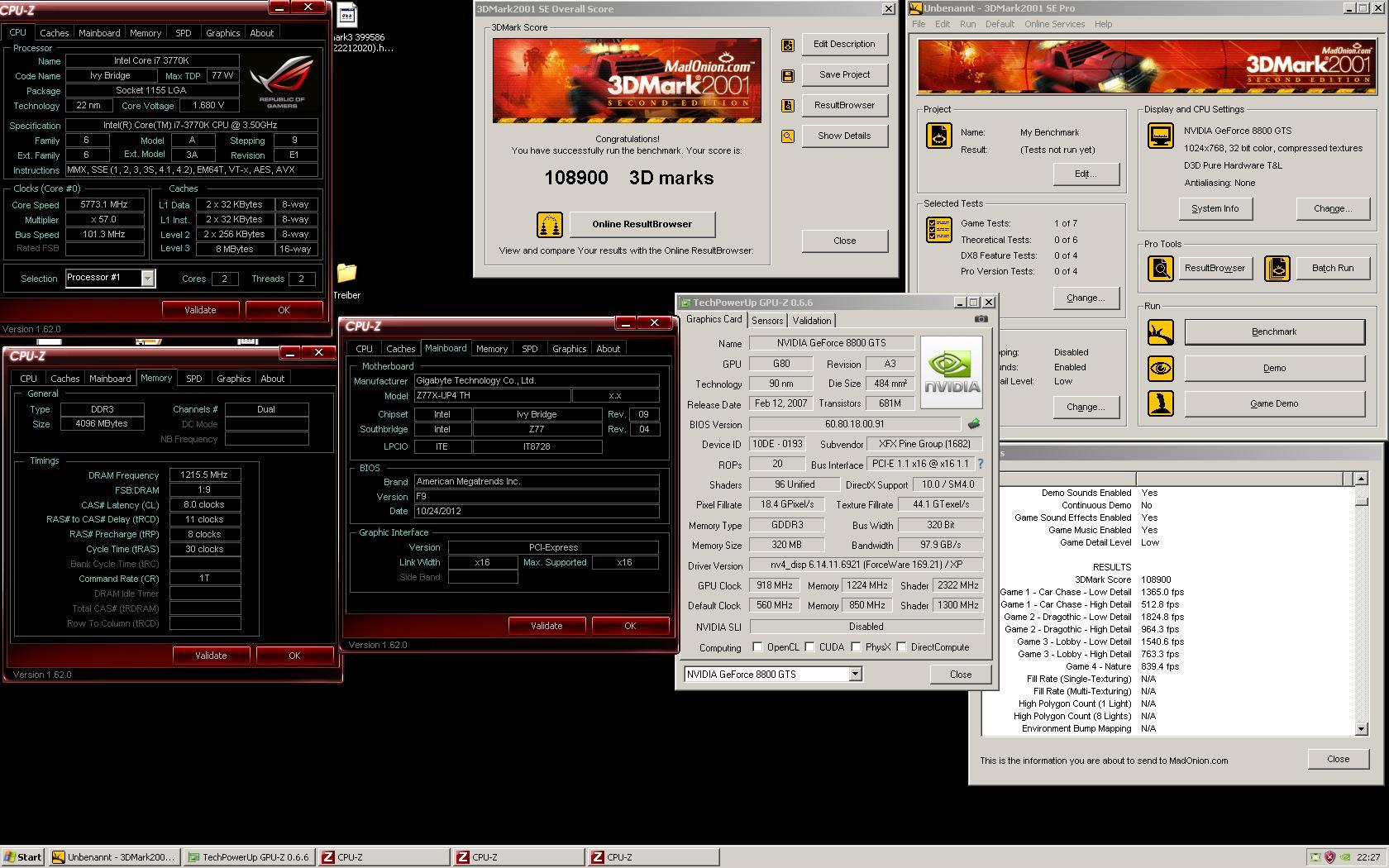Screen dimensions: 1389x868
Task: Click the Show Details button
Action: click(x=844, y=136)
